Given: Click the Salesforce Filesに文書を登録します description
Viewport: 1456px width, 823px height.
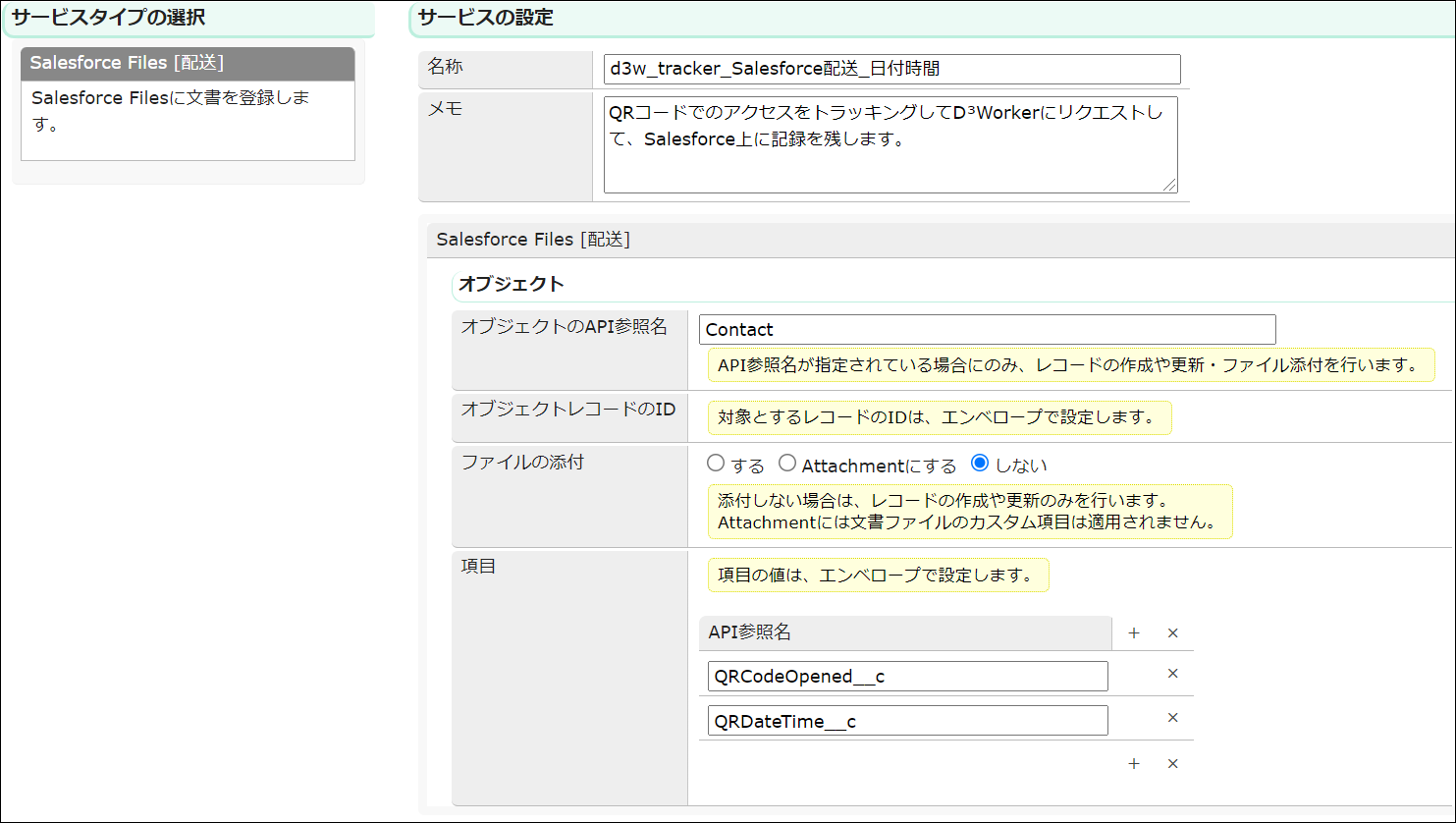Looking at the screenshot, I should (x=171, y=111).
